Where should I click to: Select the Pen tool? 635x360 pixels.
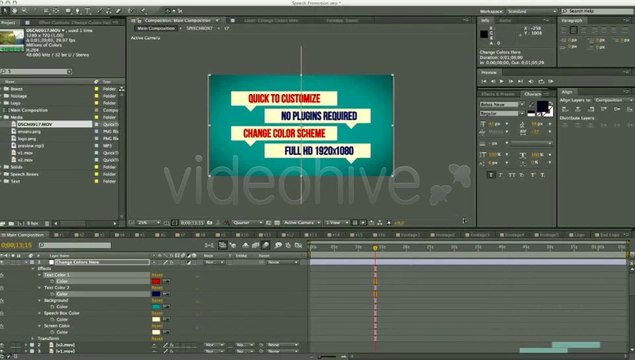pyautogui.click(x=77, y=11)
